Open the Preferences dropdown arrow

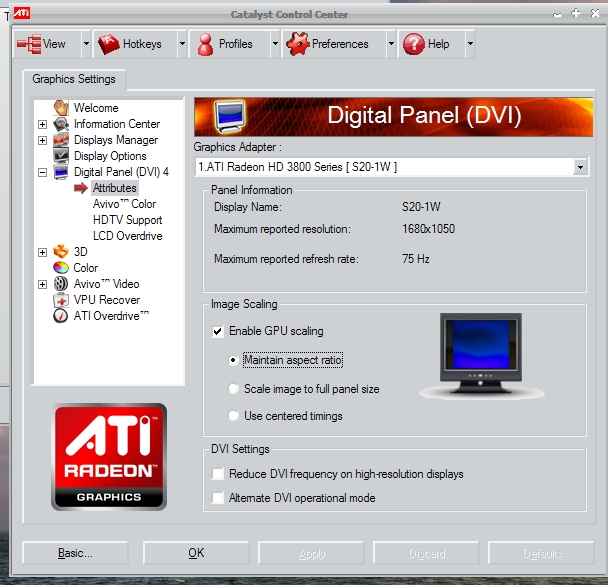pos(391,44)
